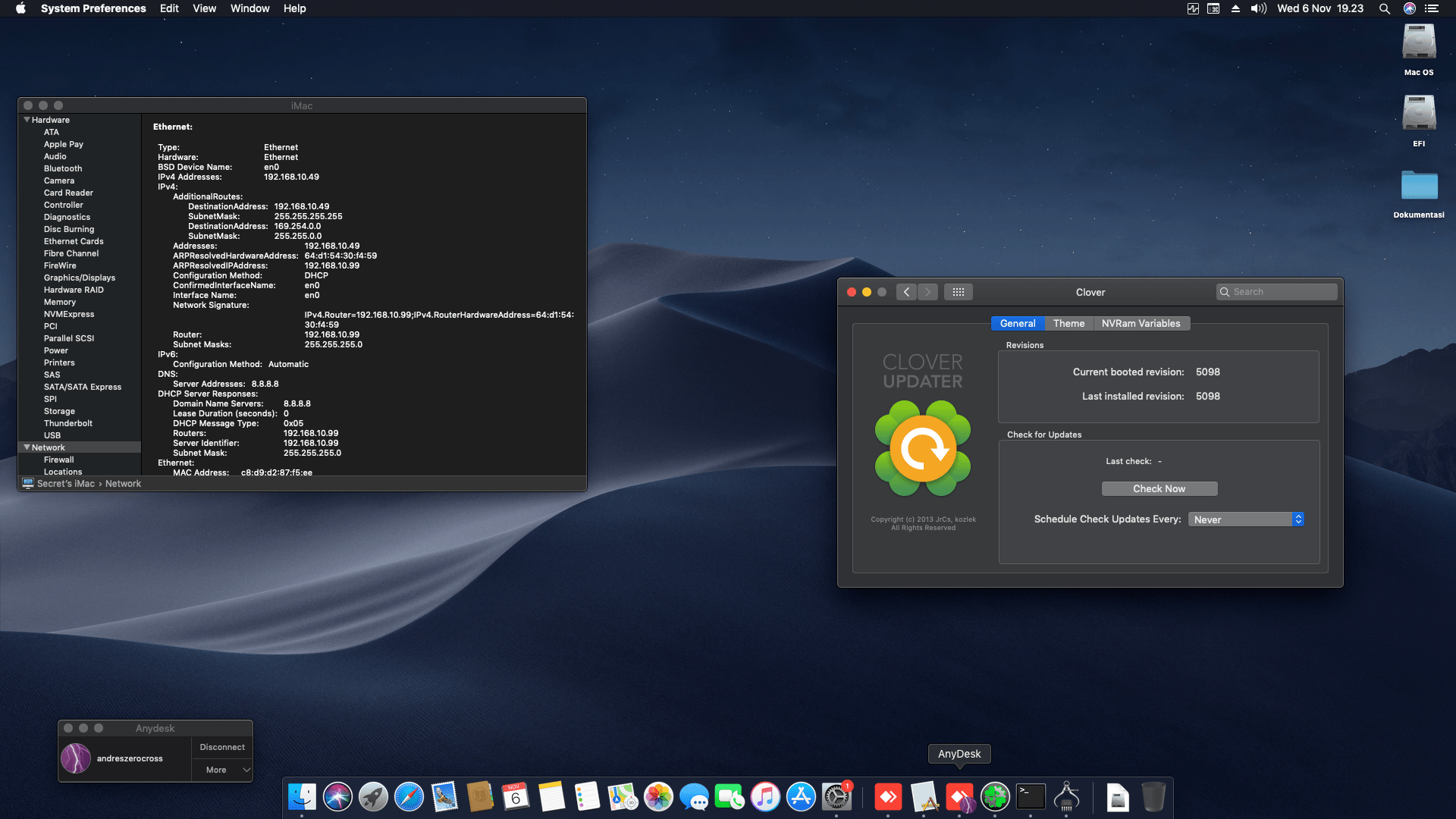Open System Information caliper dock icon

(x=1066, y=797)
